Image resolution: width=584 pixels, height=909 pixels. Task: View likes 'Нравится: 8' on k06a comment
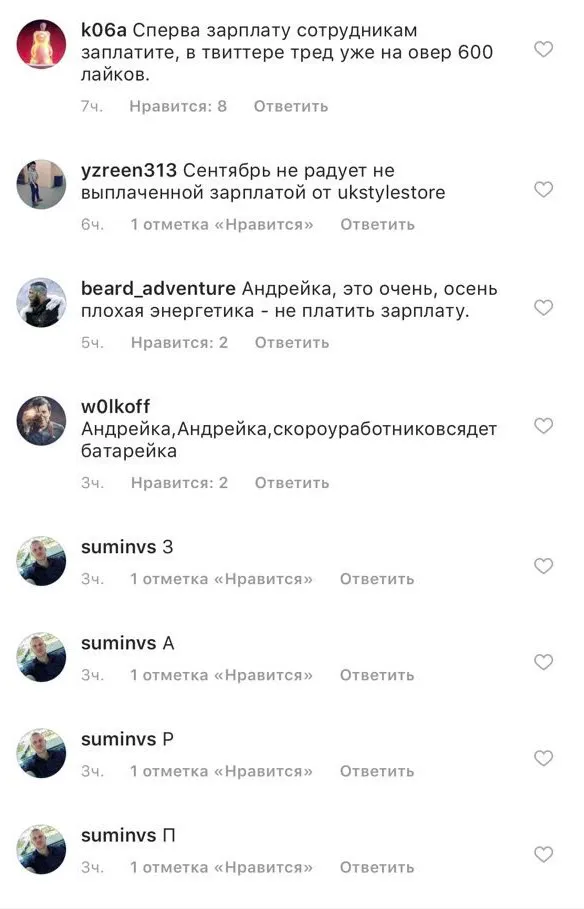pyautogui.click(x=178, y=107)
